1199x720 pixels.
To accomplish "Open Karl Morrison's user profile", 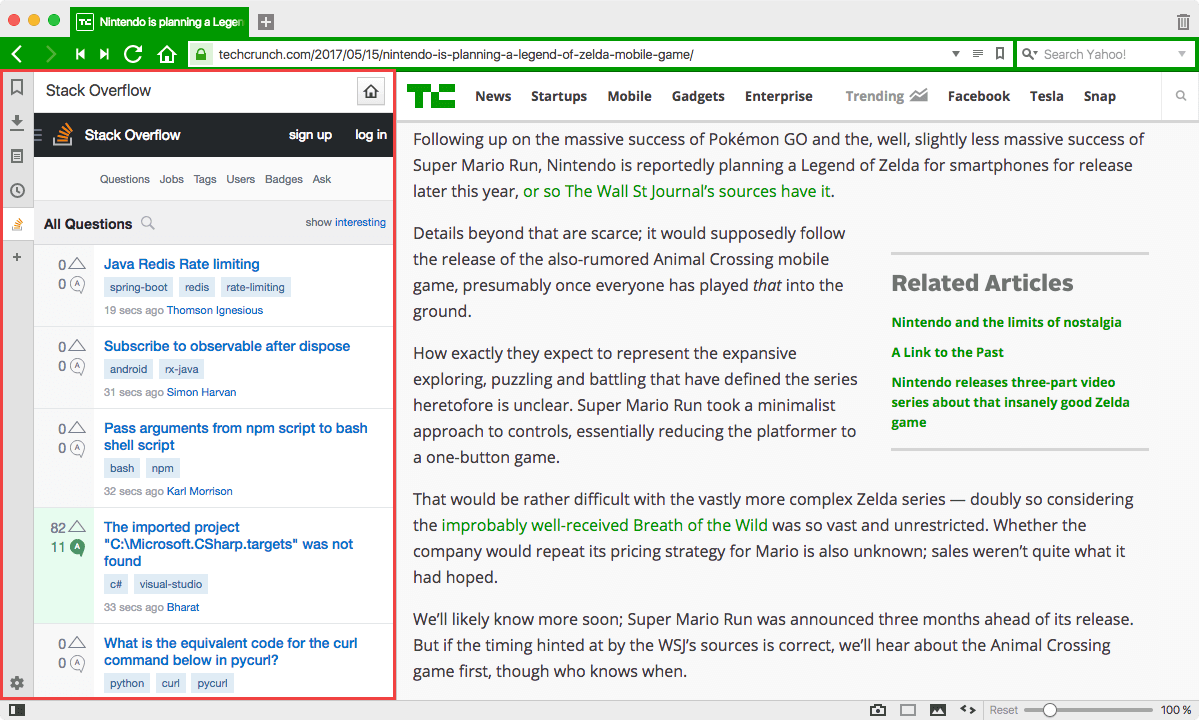I will (x=200, y=491).
